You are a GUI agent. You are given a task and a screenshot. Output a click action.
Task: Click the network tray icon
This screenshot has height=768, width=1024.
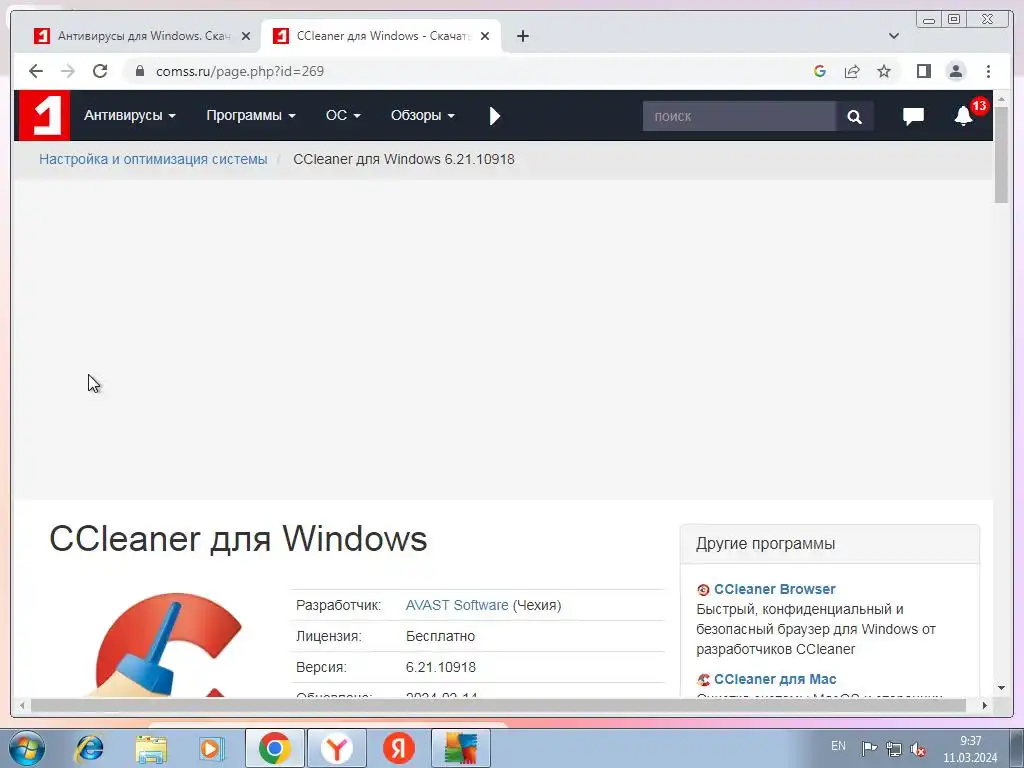pyautogui.click(x=893, y=749)
